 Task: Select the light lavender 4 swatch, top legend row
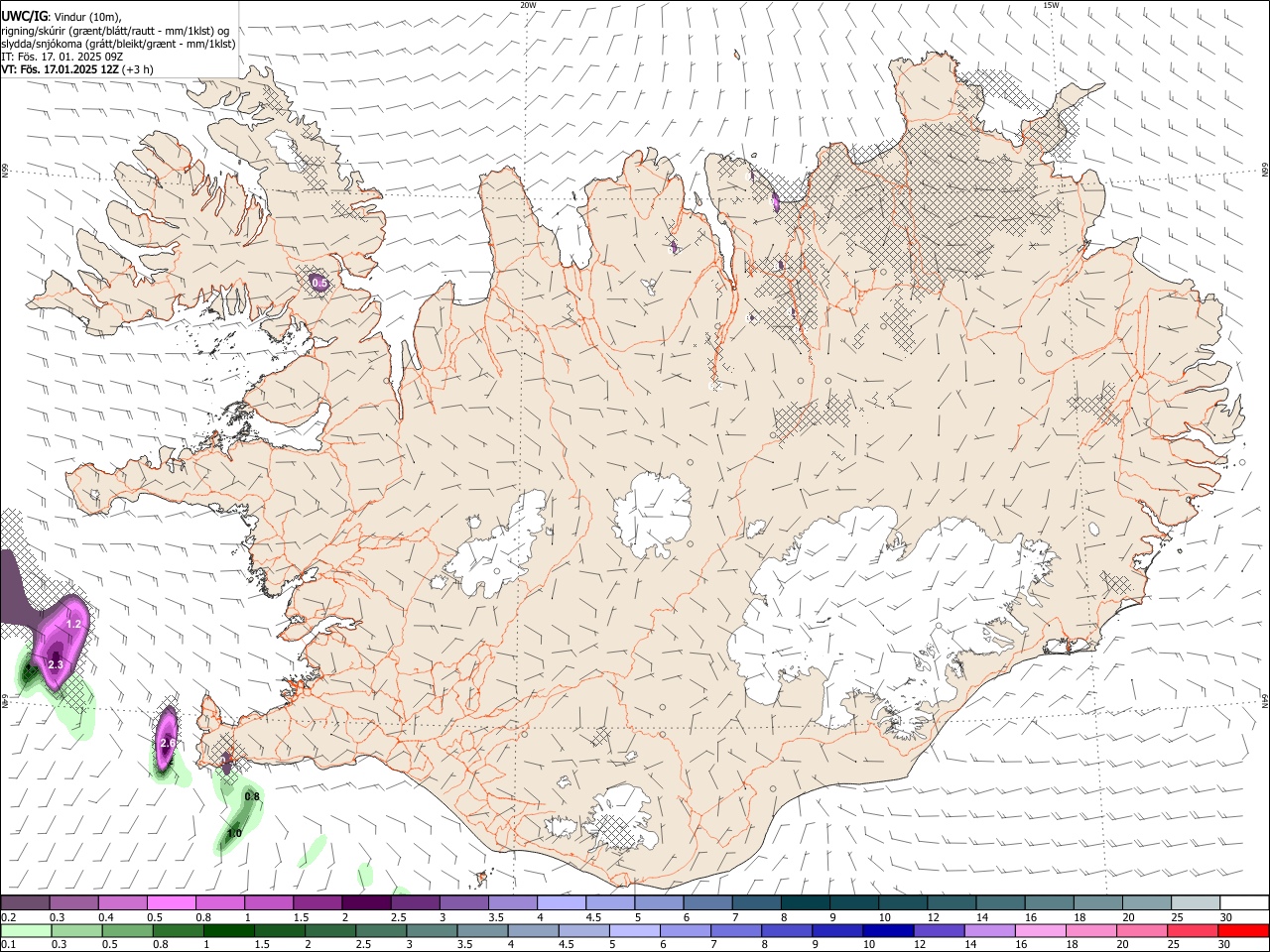562,902
